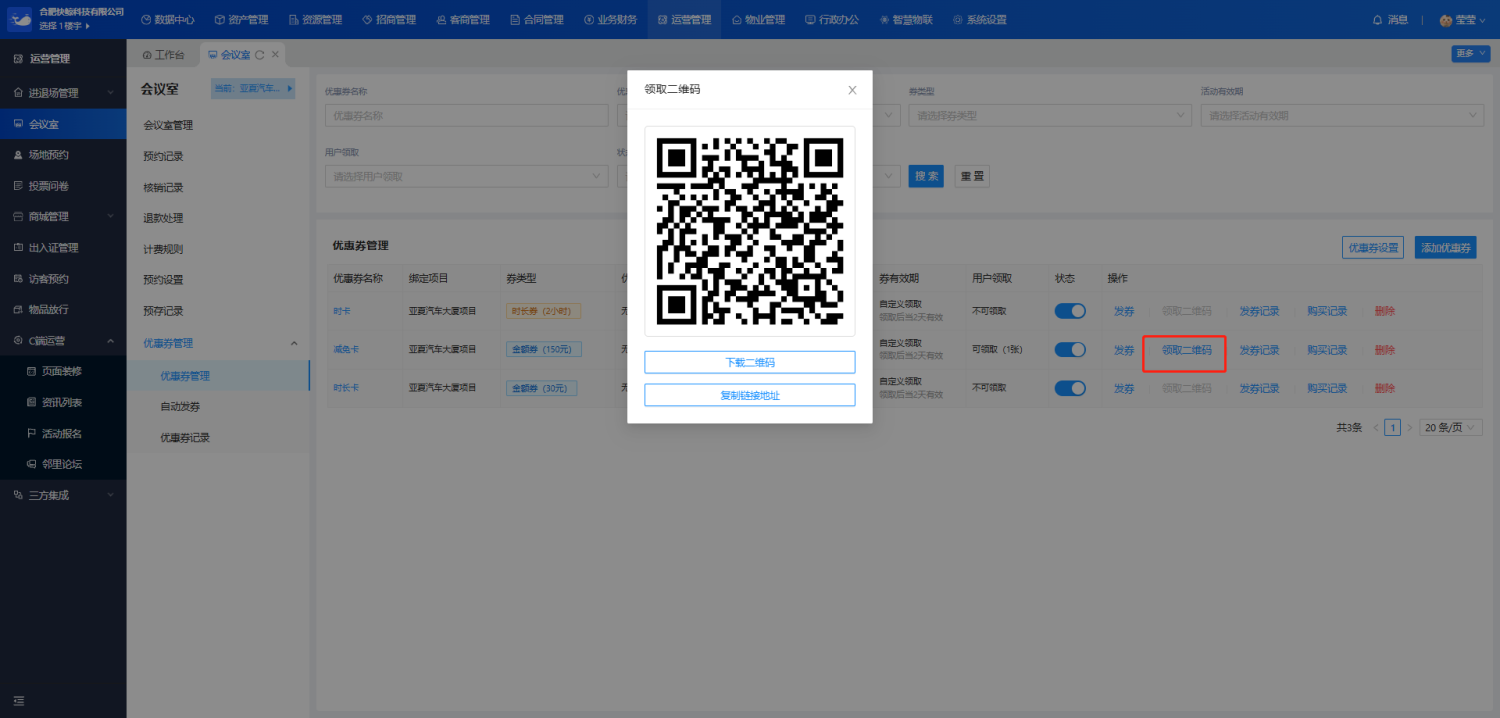Open 资讯列表 in the sidebar
1500x718 pixels.
pos(63,402)
